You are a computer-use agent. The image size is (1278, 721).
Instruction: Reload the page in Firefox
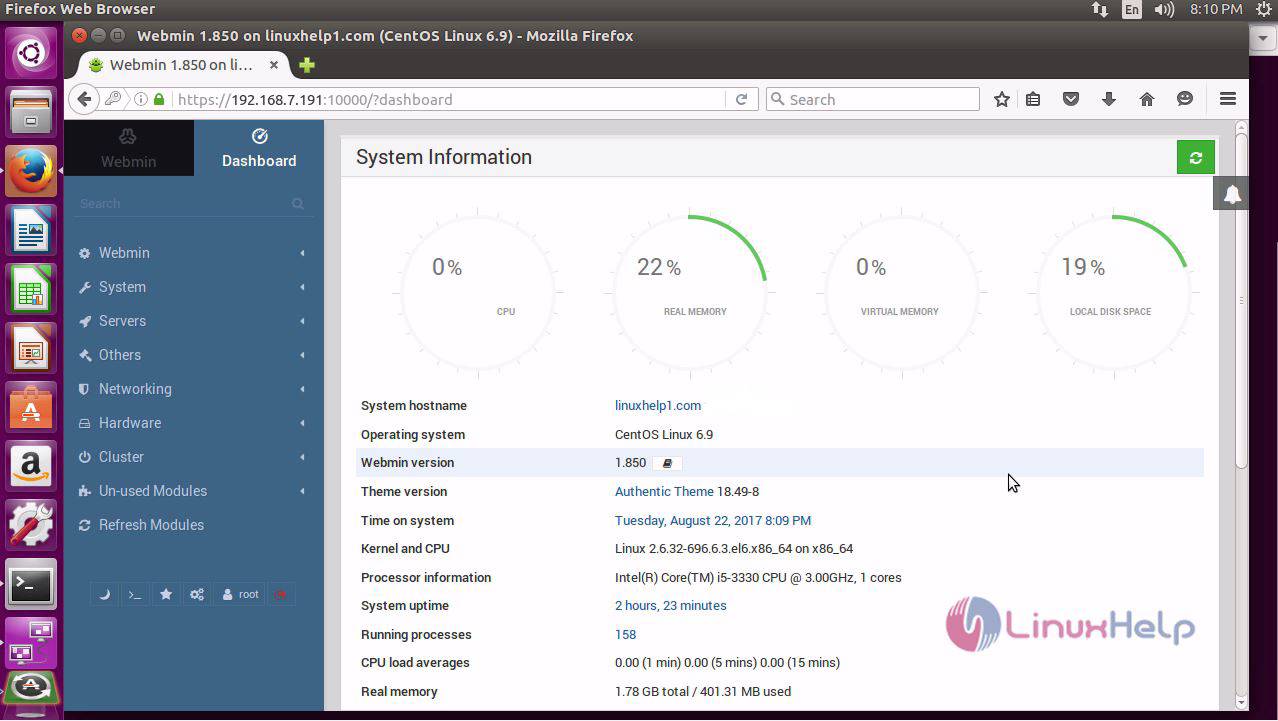tap(741, 99)
